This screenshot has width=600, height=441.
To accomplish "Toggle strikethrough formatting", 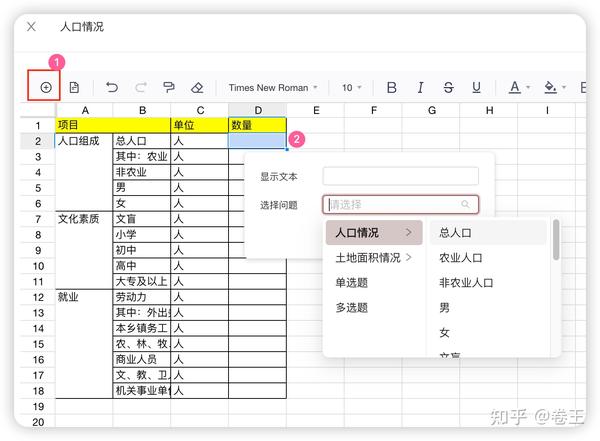I will pyautogui.click(x=448, y=88).
